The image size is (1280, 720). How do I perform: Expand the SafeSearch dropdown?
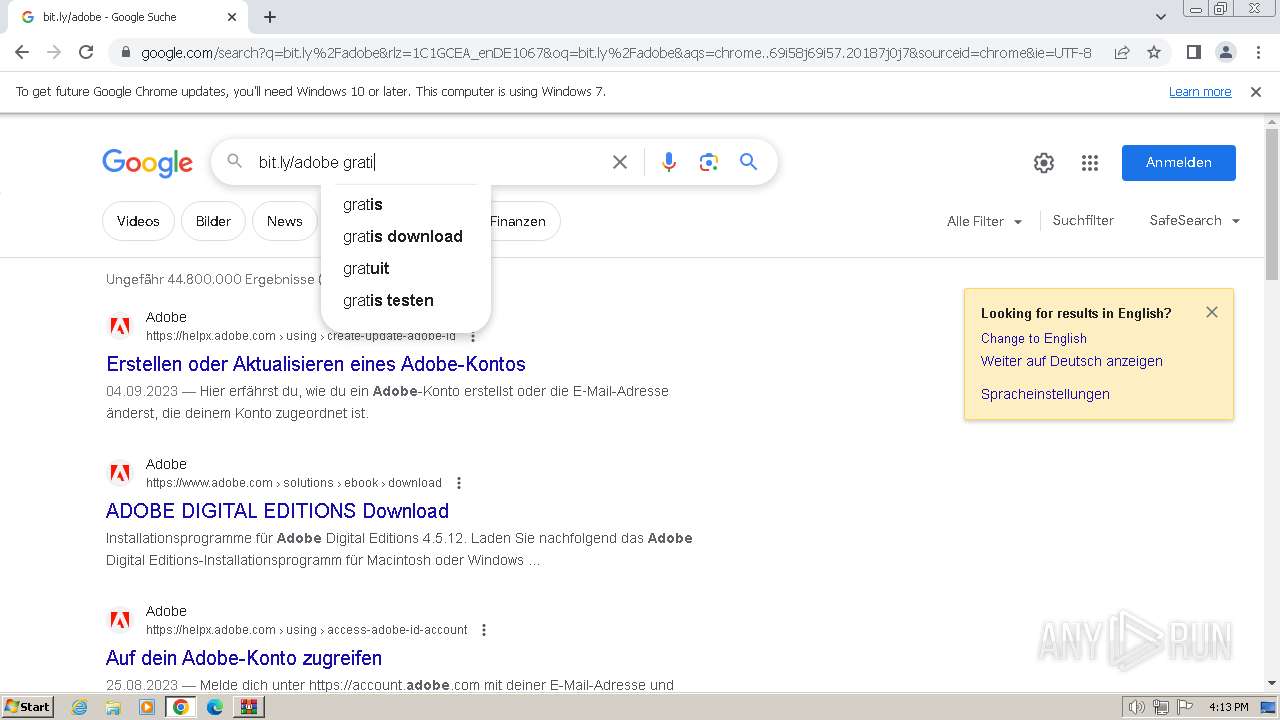coord(1195,220)
